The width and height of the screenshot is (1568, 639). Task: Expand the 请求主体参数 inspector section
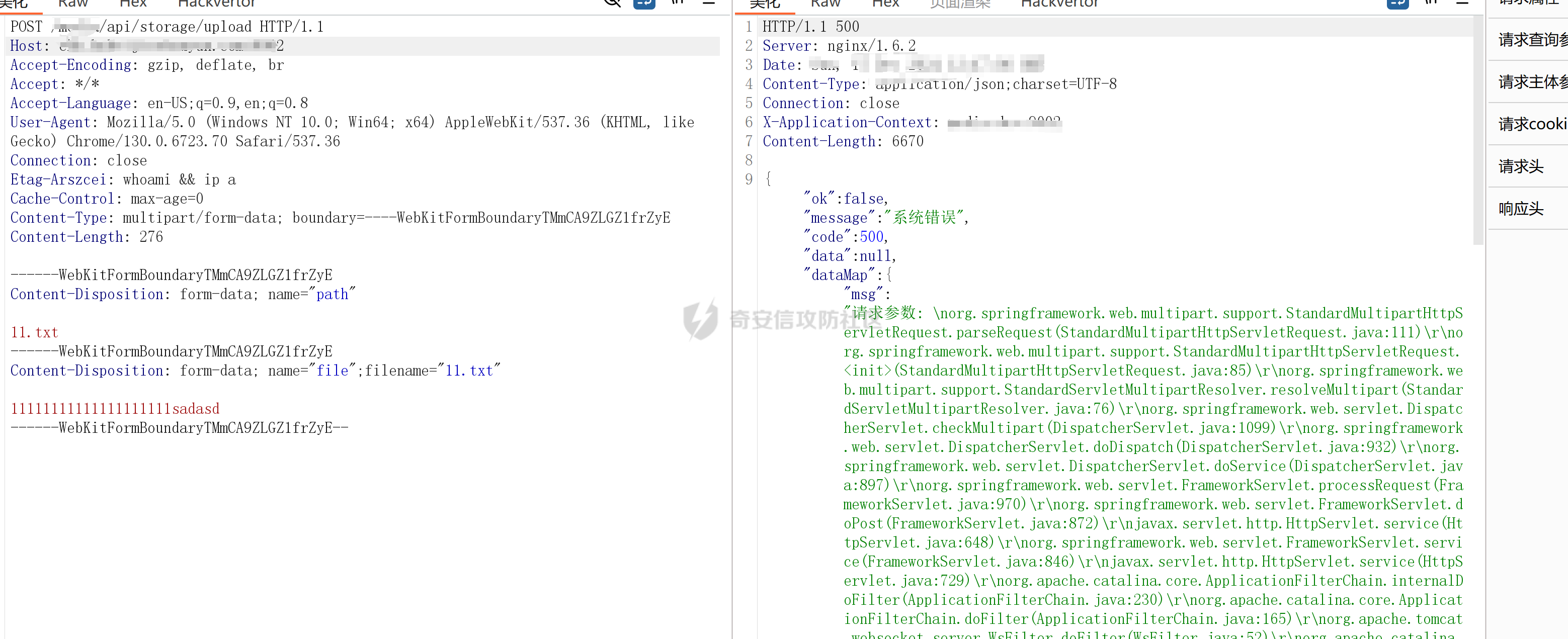(x=1531, y=81)
